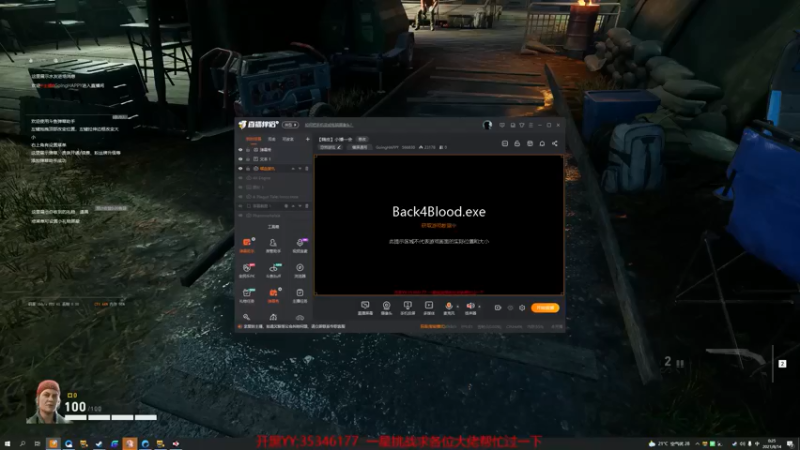Viewport: 800px width, 450px height.
Task: Click the lock-shaped icon above the preview
Action: [x=517, y=143]
